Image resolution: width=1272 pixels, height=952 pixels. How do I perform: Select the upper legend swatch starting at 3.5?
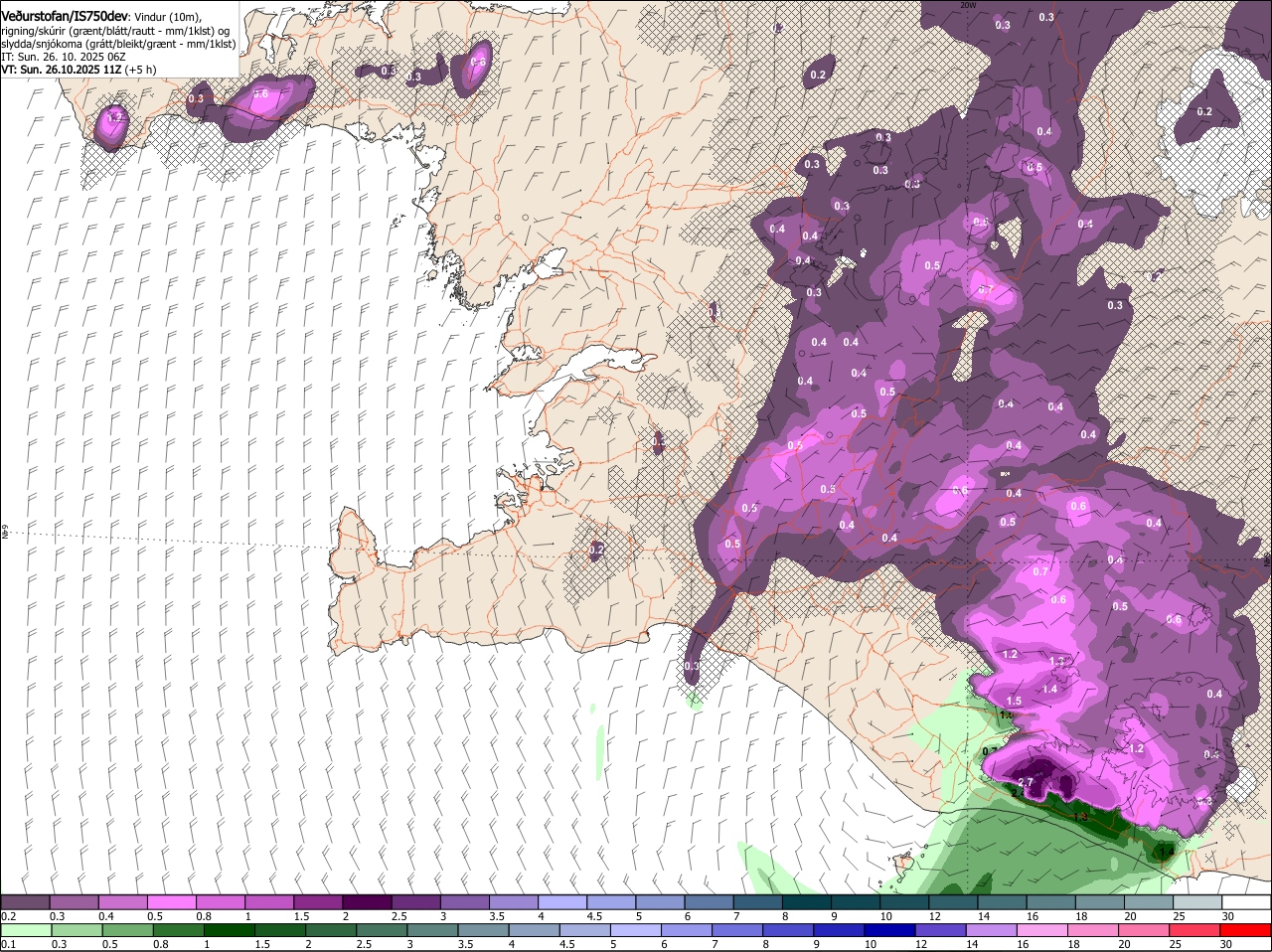pos(513,901)
